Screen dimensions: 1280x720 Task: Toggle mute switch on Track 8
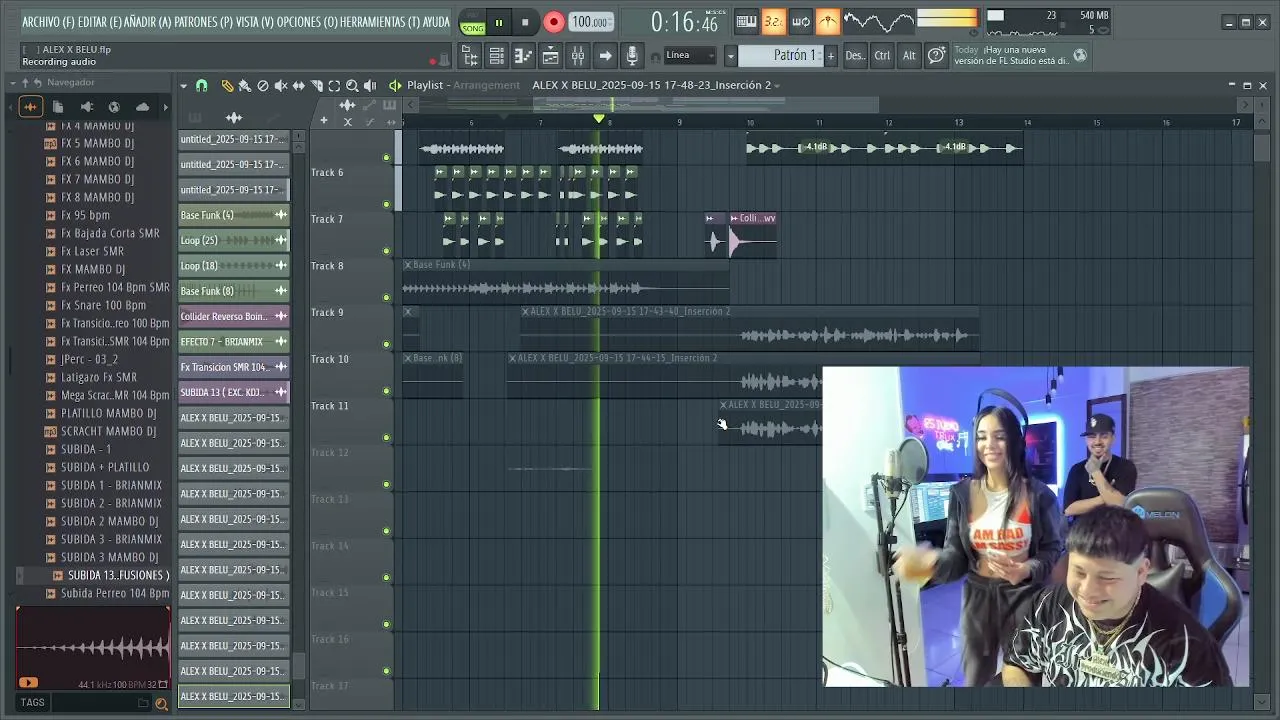click(x=386, y=297)
